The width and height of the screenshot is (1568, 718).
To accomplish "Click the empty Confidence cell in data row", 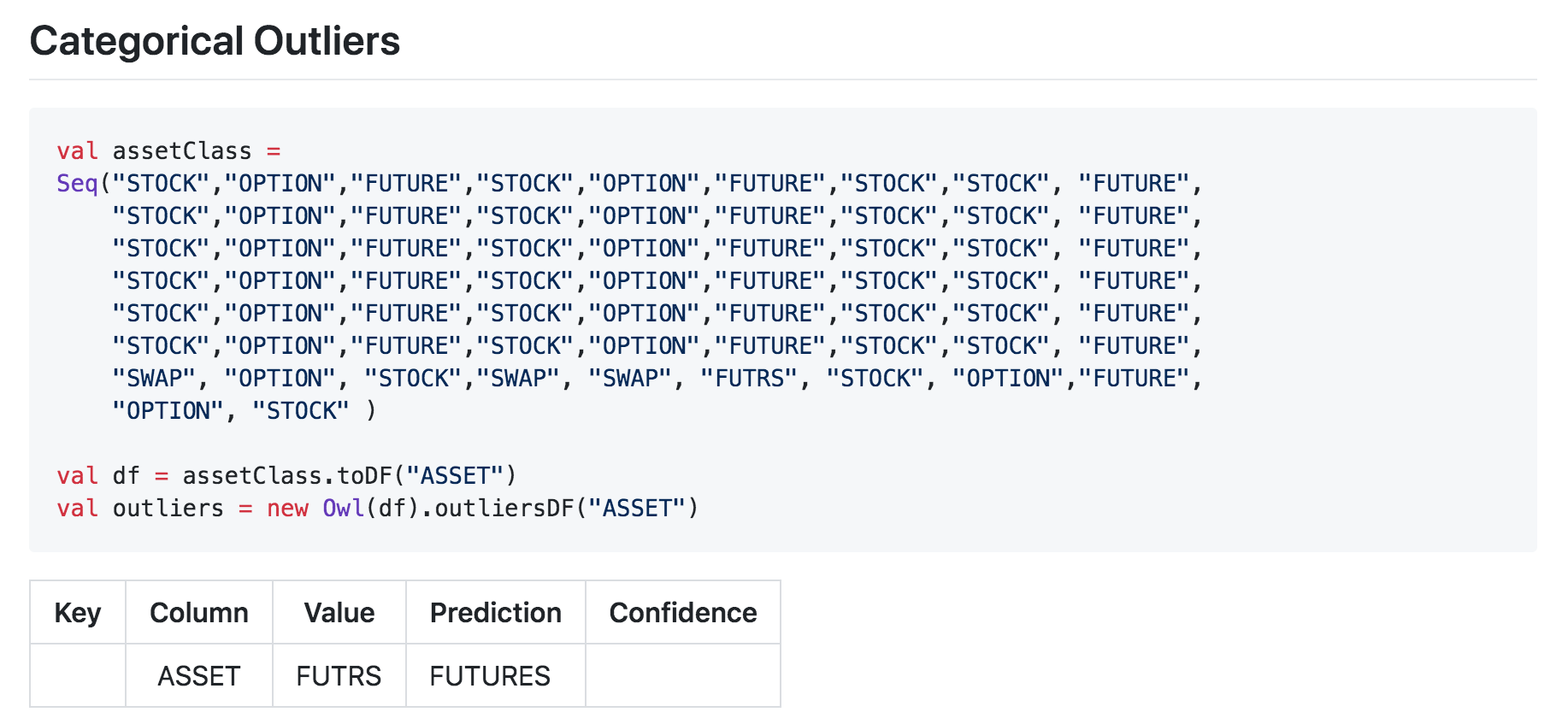I will [x=683, y=676].
